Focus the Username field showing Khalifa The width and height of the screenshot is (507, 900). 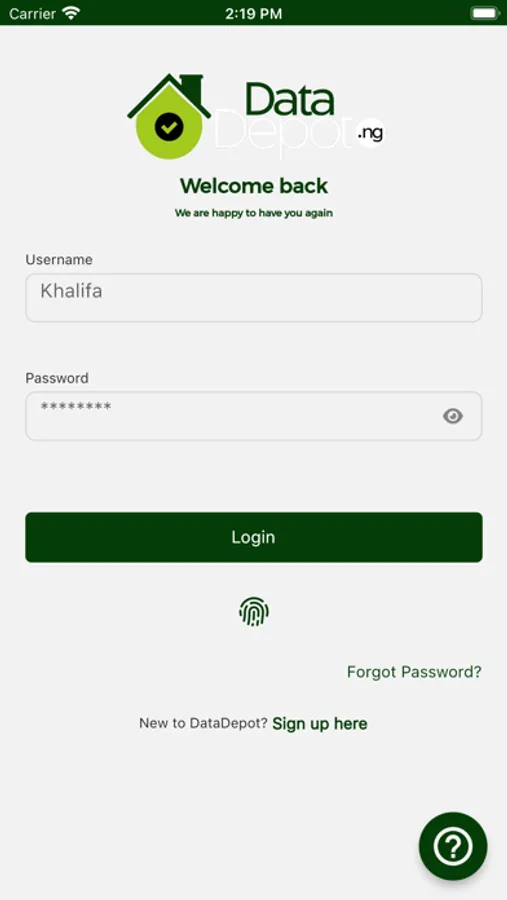click(x=254, y=297)
